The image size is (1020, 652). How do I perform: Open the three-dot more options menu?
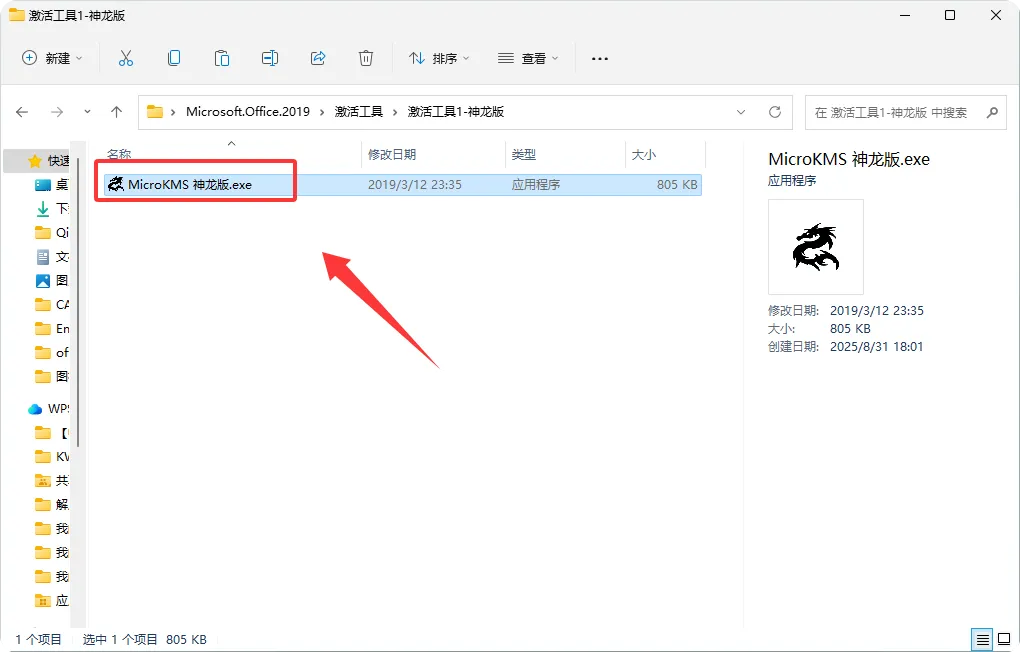(600, 59)
